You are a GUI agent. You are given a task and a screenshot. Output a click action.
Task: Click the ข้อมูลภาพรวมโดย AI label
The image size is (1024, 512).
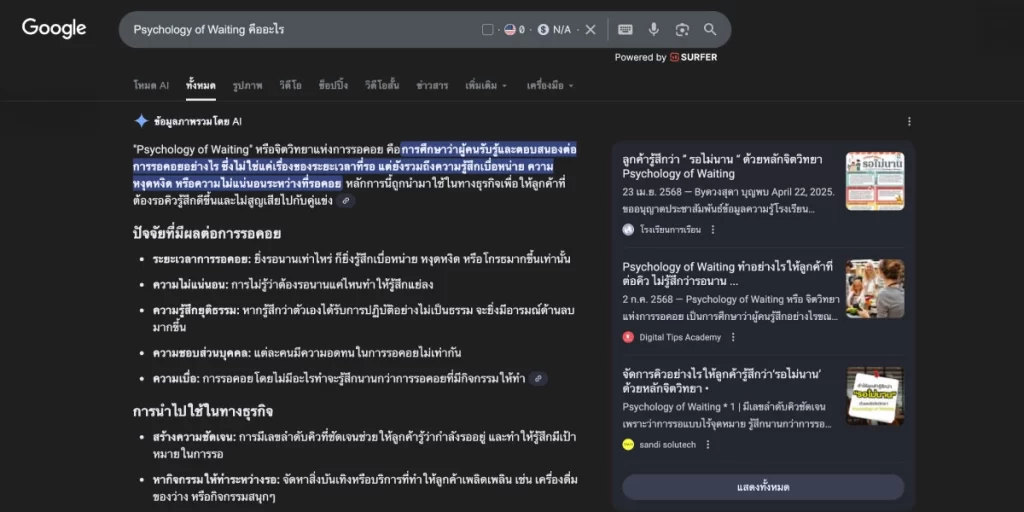pos(198,121)
